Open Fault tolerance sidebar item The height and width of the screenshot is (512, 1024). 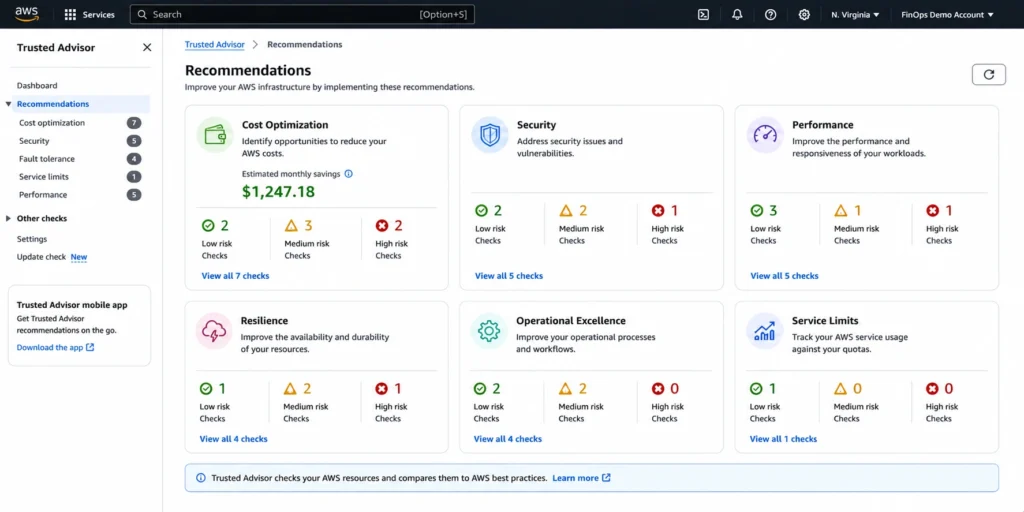(x=47, y=159)
